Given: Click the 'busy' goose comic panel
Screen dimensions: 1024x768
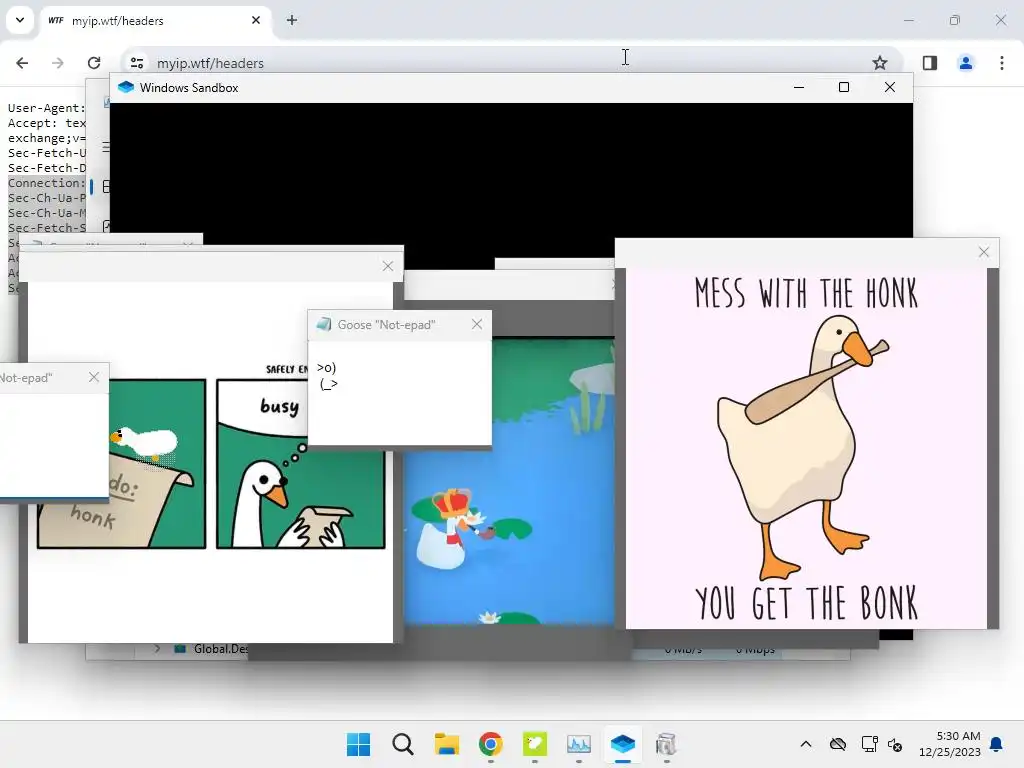Looking at the screenshot, I should coord(300,464).
